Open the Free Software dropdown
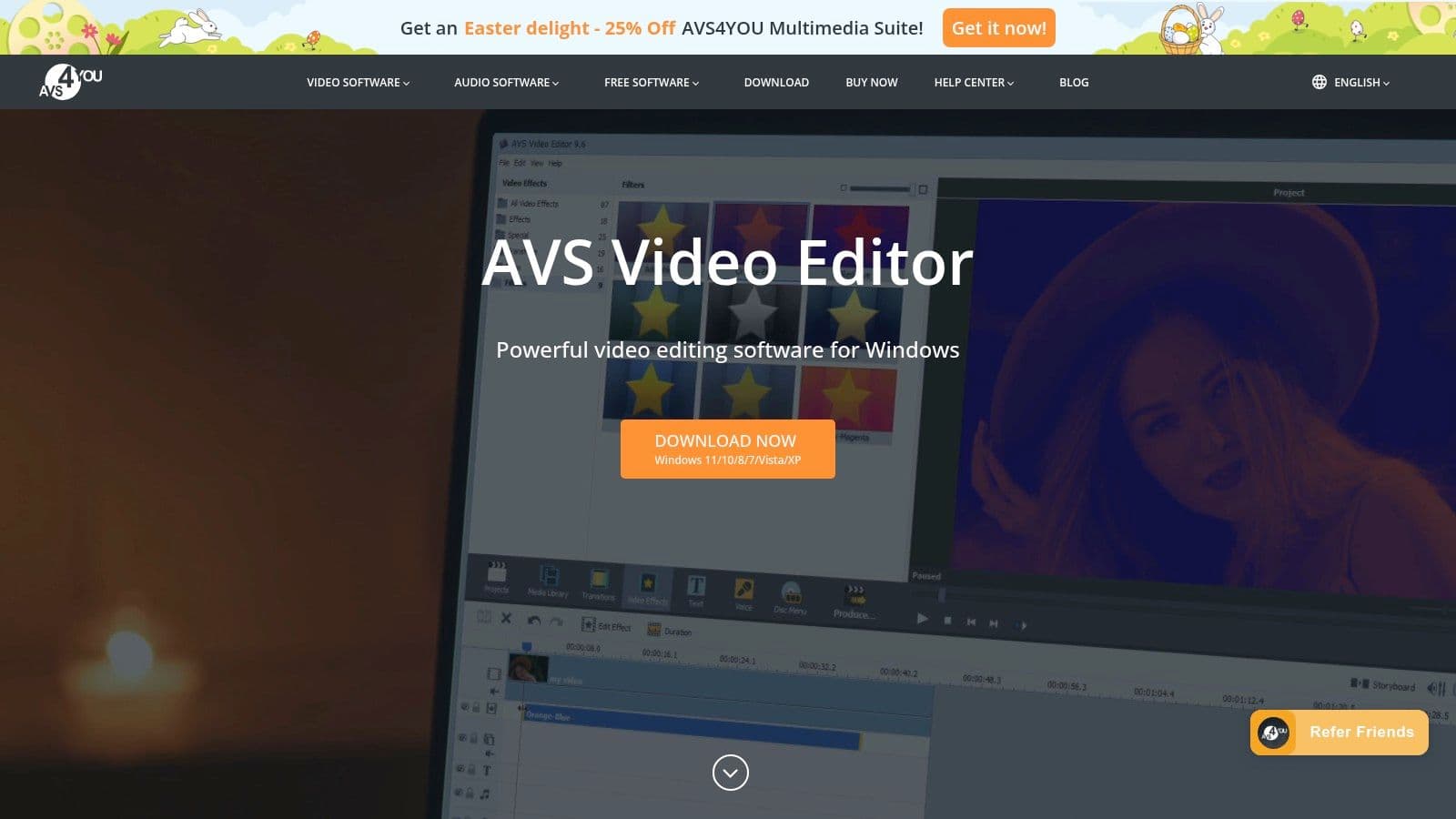Image resolution: width=1456 pixels, height=819 pixels. point(652,82)
